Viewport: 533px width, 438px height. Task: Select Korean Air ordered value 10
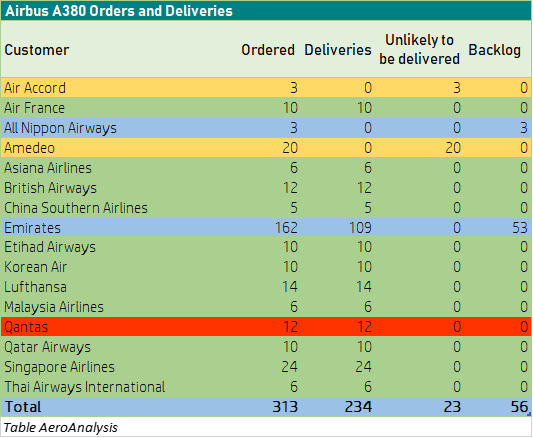290,267
